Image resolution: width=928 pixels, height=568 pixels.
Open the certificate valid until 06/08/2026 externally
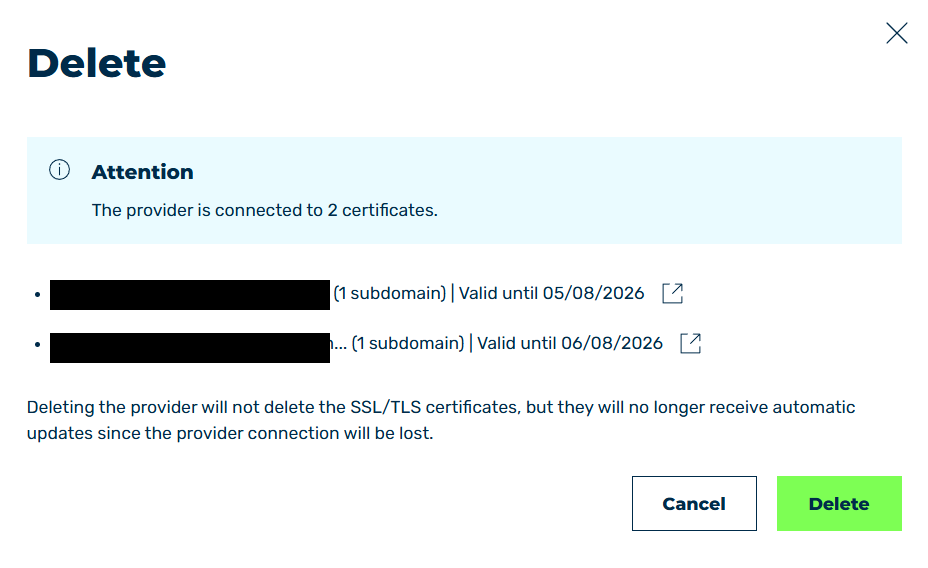[x=691, y=343]
